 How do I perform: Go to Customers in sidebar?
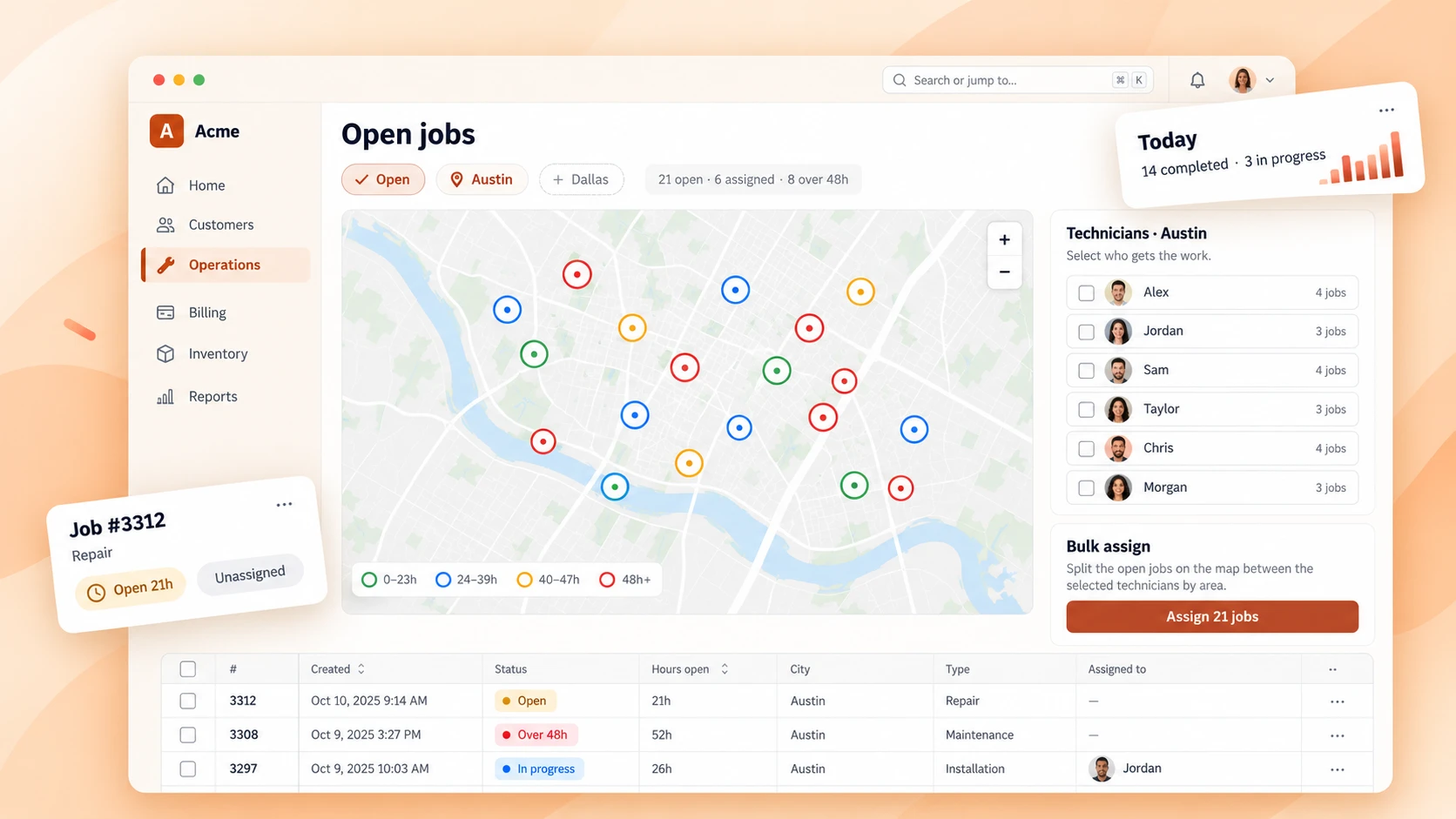tap(226, 225)
